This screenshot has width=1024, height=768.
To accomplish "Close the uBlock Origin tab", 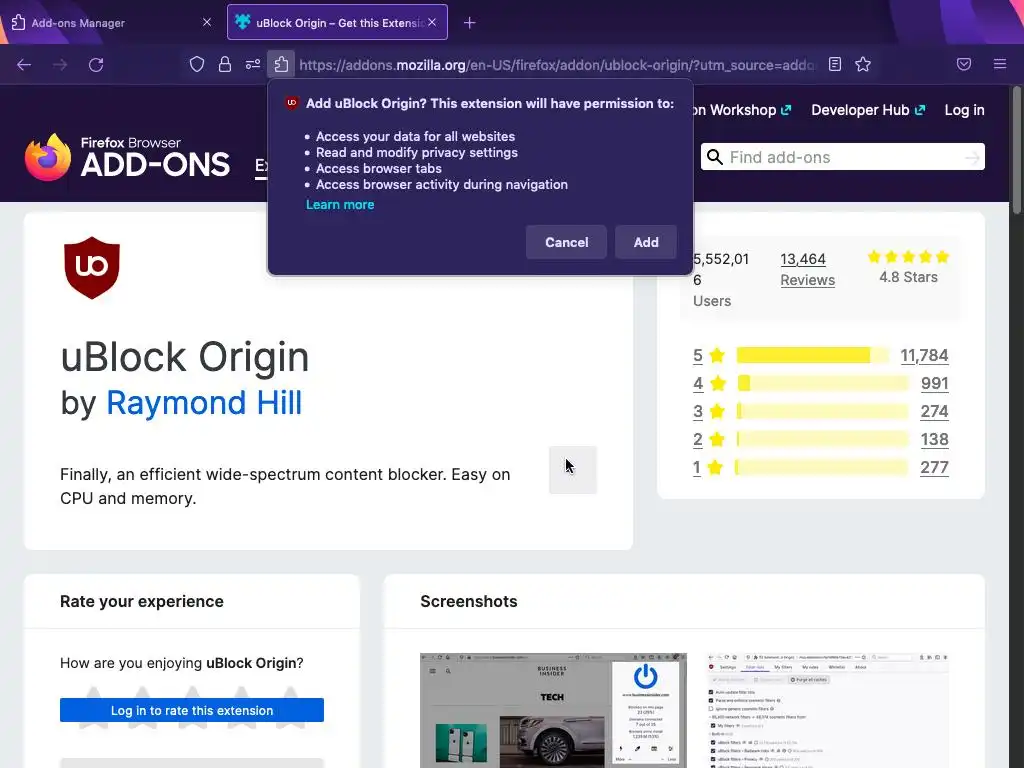I will coord(432,22).
